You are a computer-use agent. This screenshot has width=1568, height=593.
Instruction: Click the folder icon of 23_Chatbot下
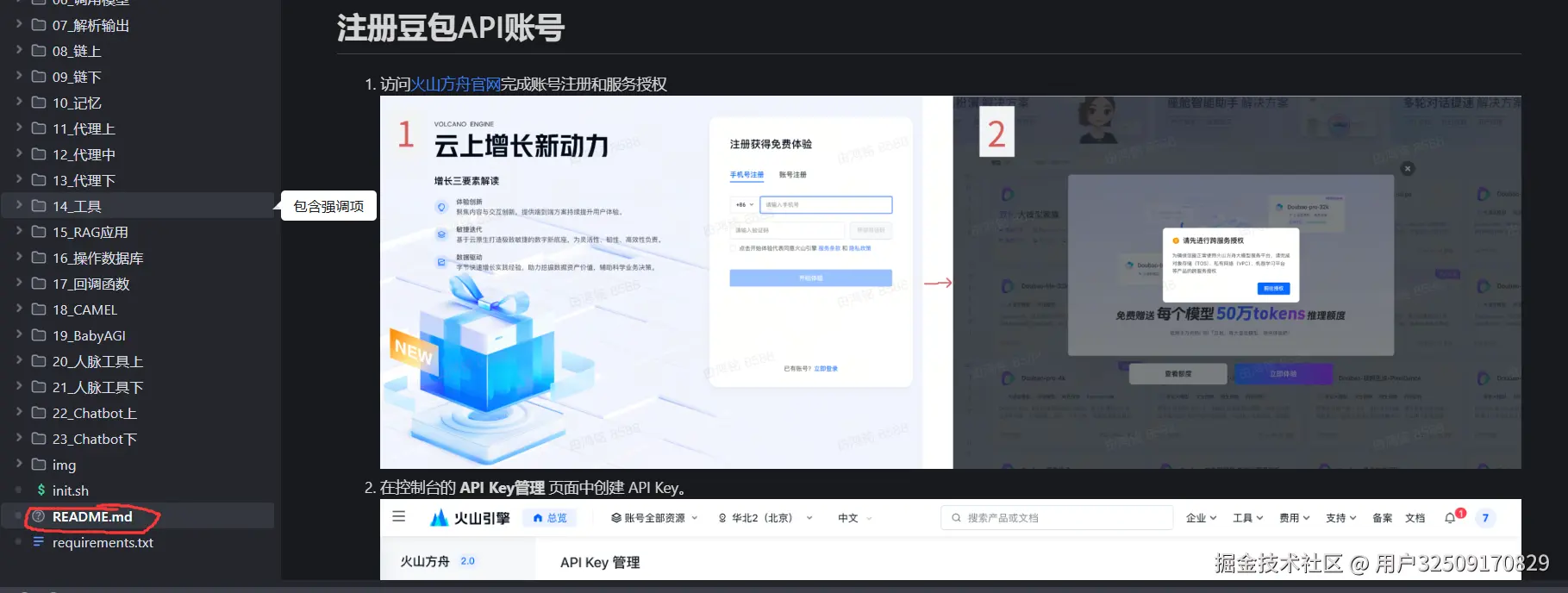(39, 439)
